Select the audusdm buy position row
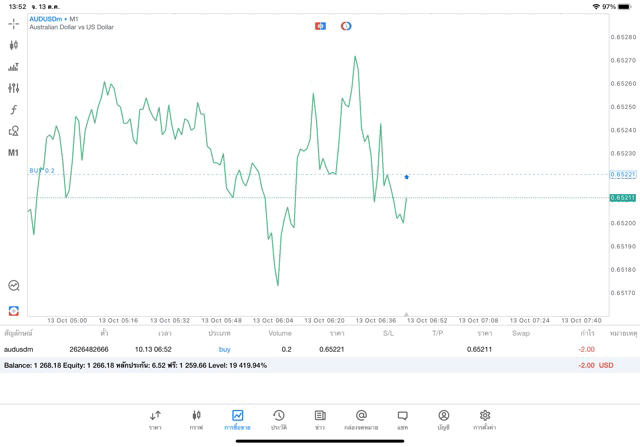The width and height of the screenshot is (640, 447). tap(300, 349)
